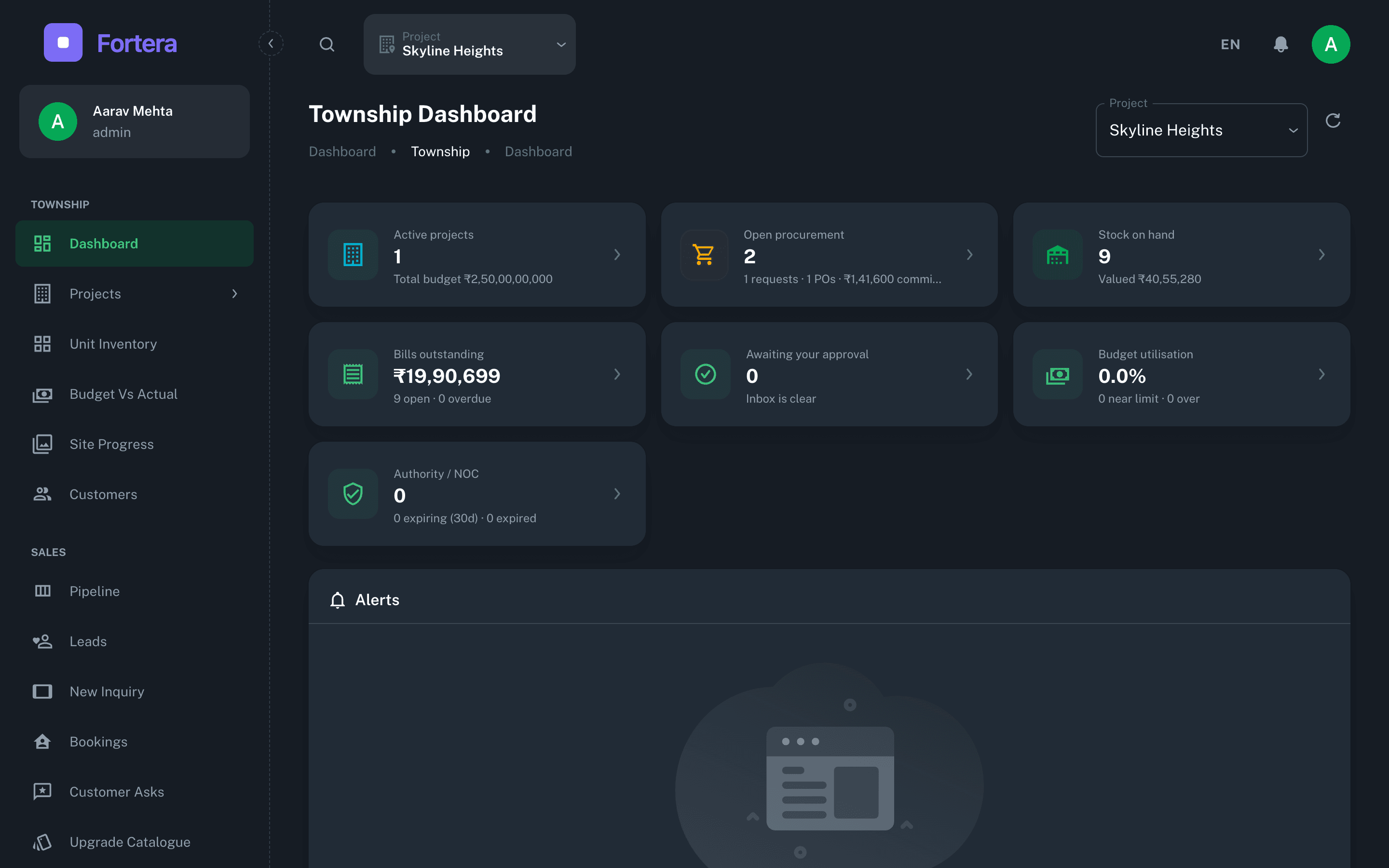Click the Active projects building icon
Viewport: 1389px width, 868px height.
pyautogui.click(x=353, y=255)
